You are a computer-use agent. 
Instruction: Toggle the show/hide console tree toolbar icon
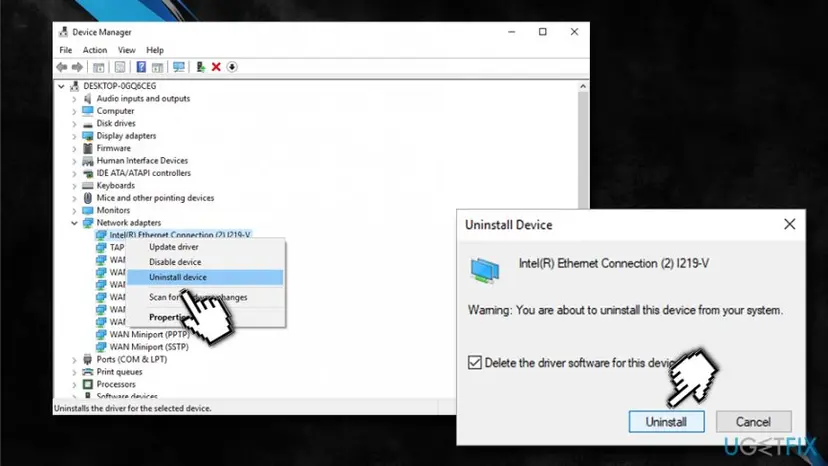(x=98, y=67)
